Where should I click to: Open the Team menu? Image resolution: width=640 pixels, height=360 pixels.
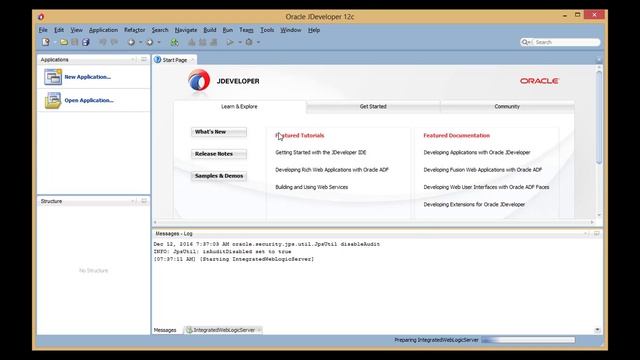246,30
